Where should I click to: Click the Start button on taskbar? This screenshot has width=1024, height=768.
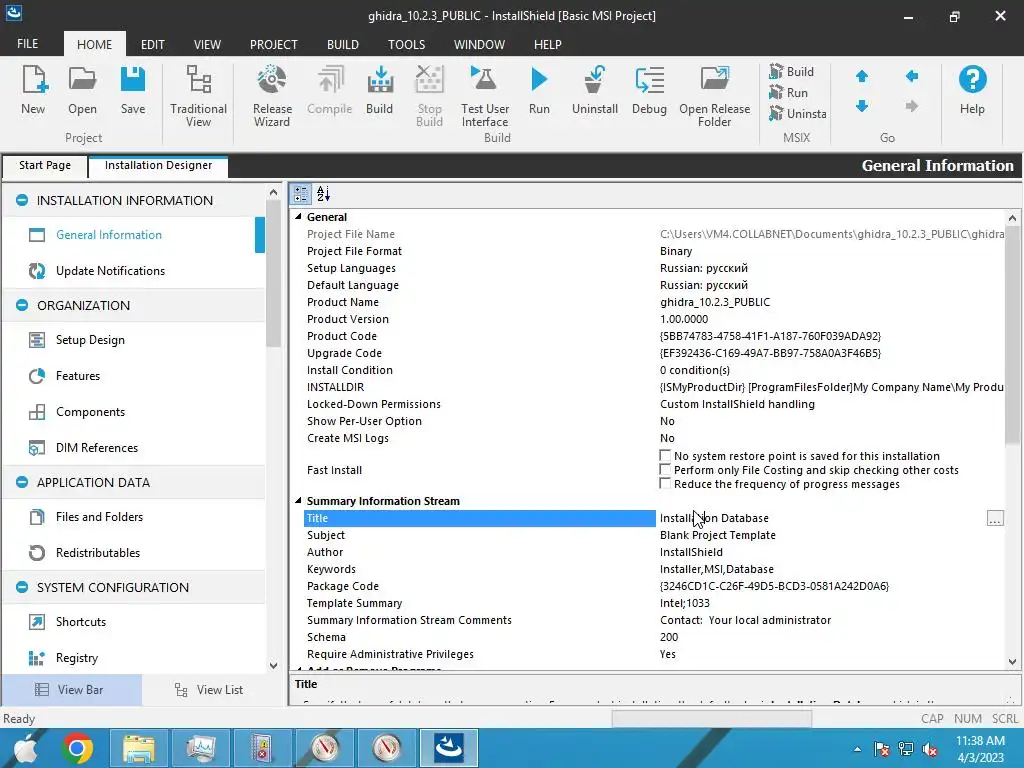click(25, 748)
